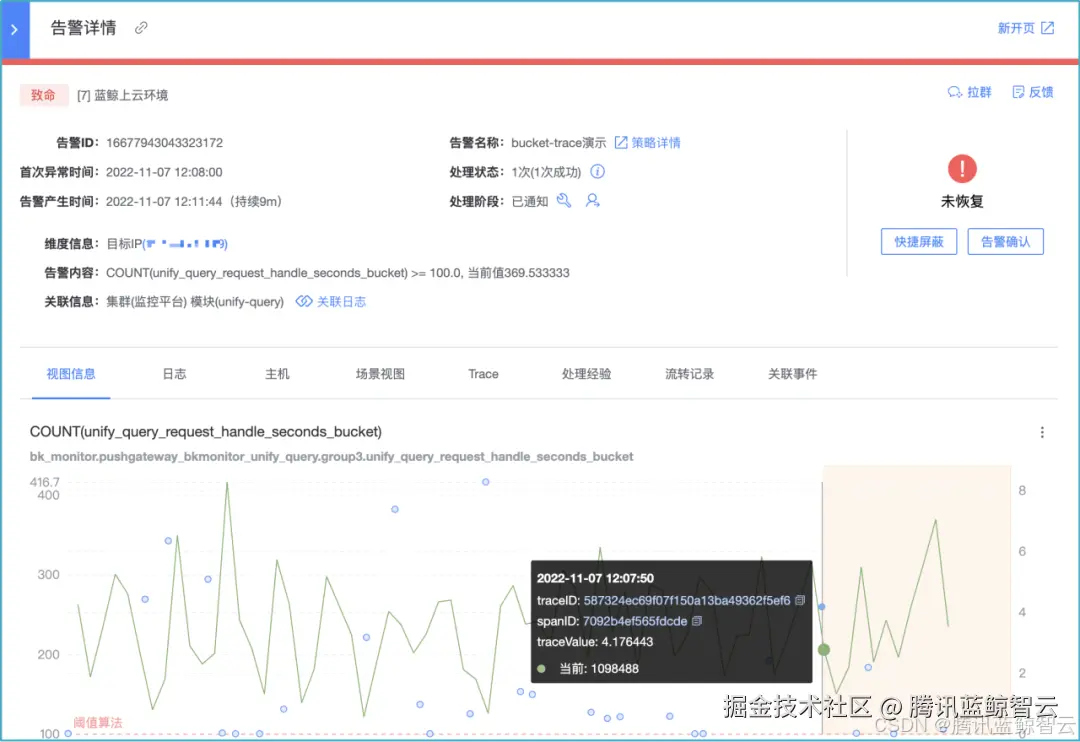The width and height of the screenshot is (1080, 742).
Task: Copy spanID using tooltip copy icon
Action: coord(697,621)
